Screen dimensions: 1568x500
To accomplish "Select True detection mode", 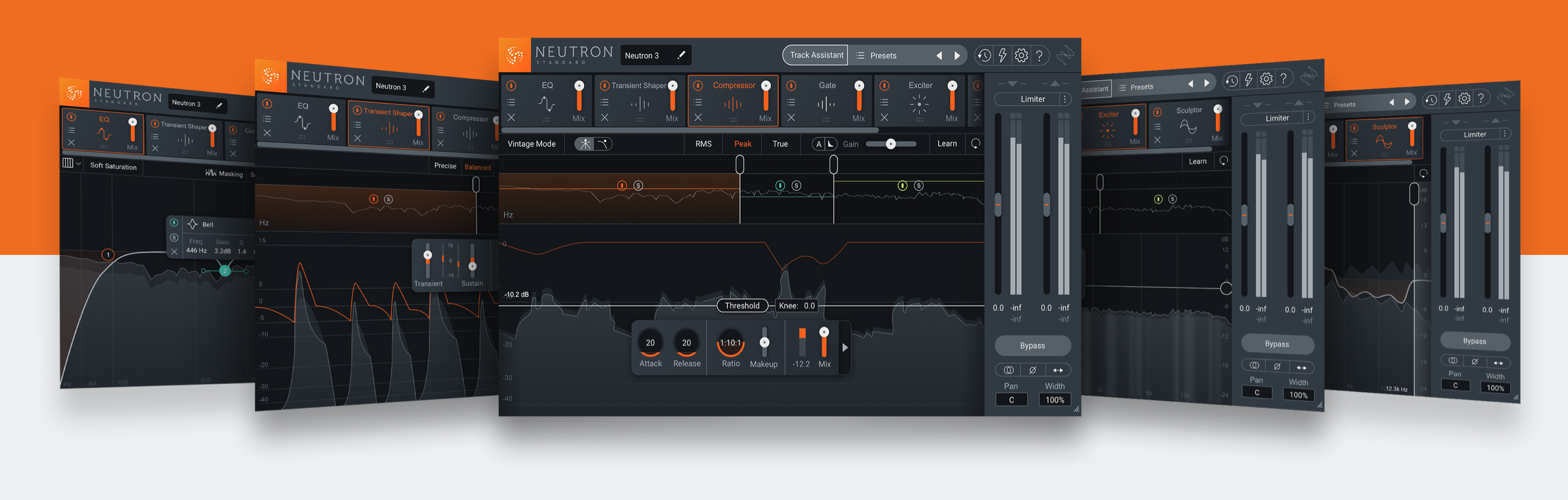I will pos(780,144).
